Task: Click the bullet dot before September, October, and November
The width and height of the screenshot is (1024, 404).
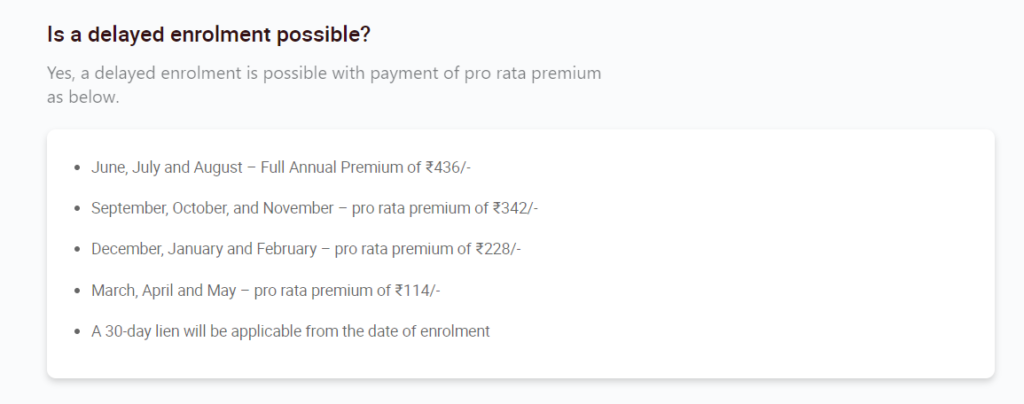Action: 78,209
